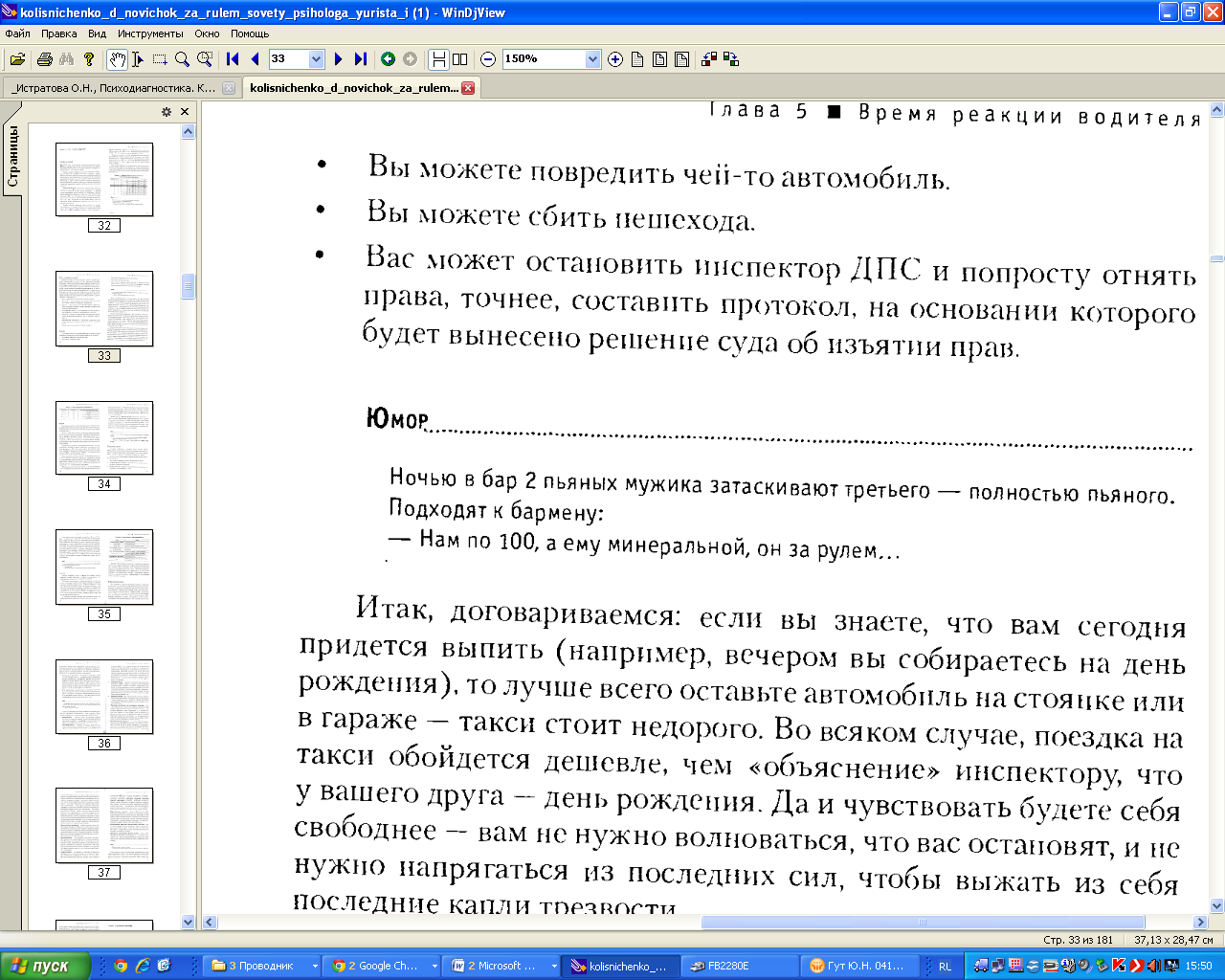Select the page 35 thumbnail
The image size is (1225, 980).
tap(104, 567)
